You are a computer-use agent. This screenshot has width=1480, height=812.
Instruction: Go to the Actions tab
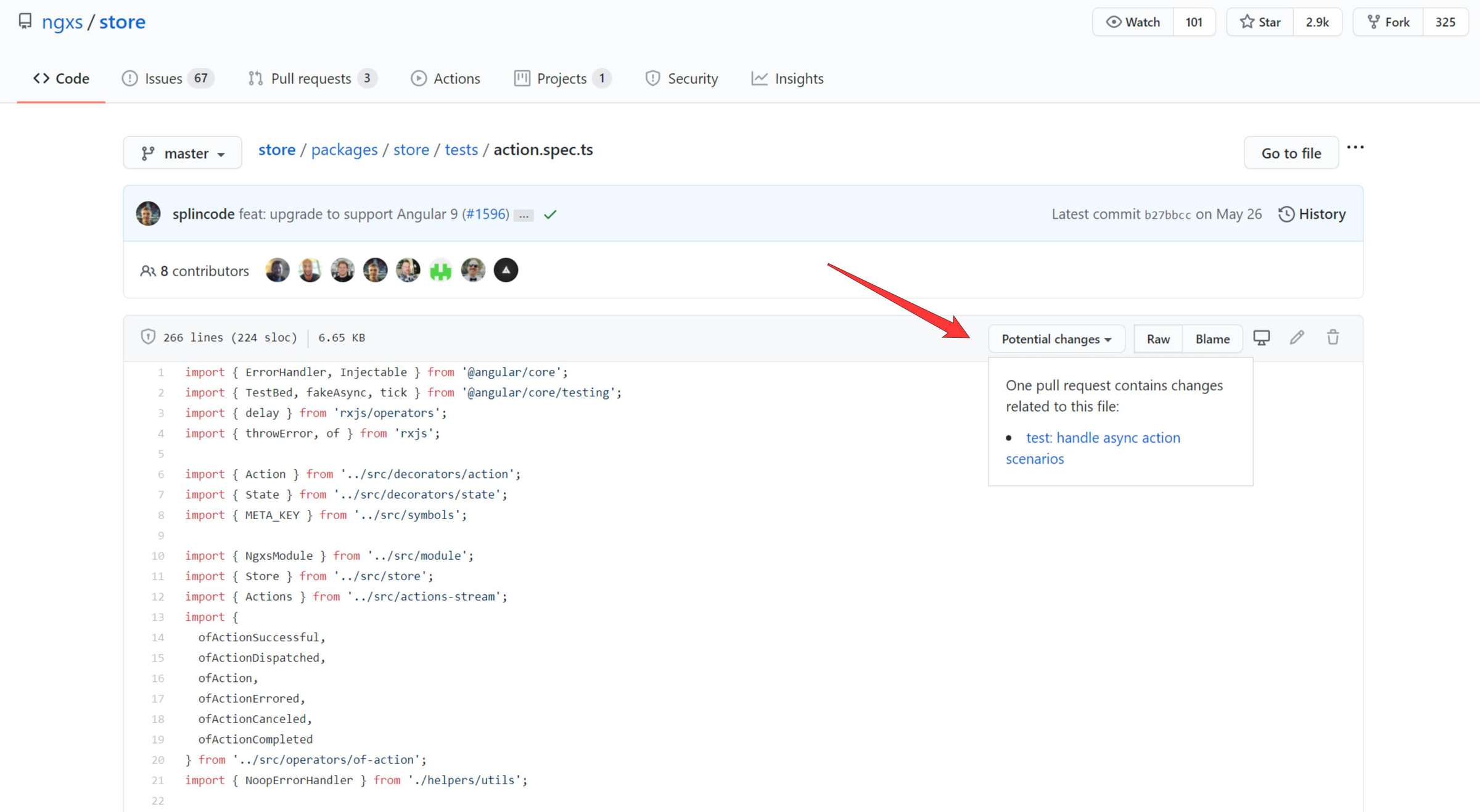click(x=445, y=78)
